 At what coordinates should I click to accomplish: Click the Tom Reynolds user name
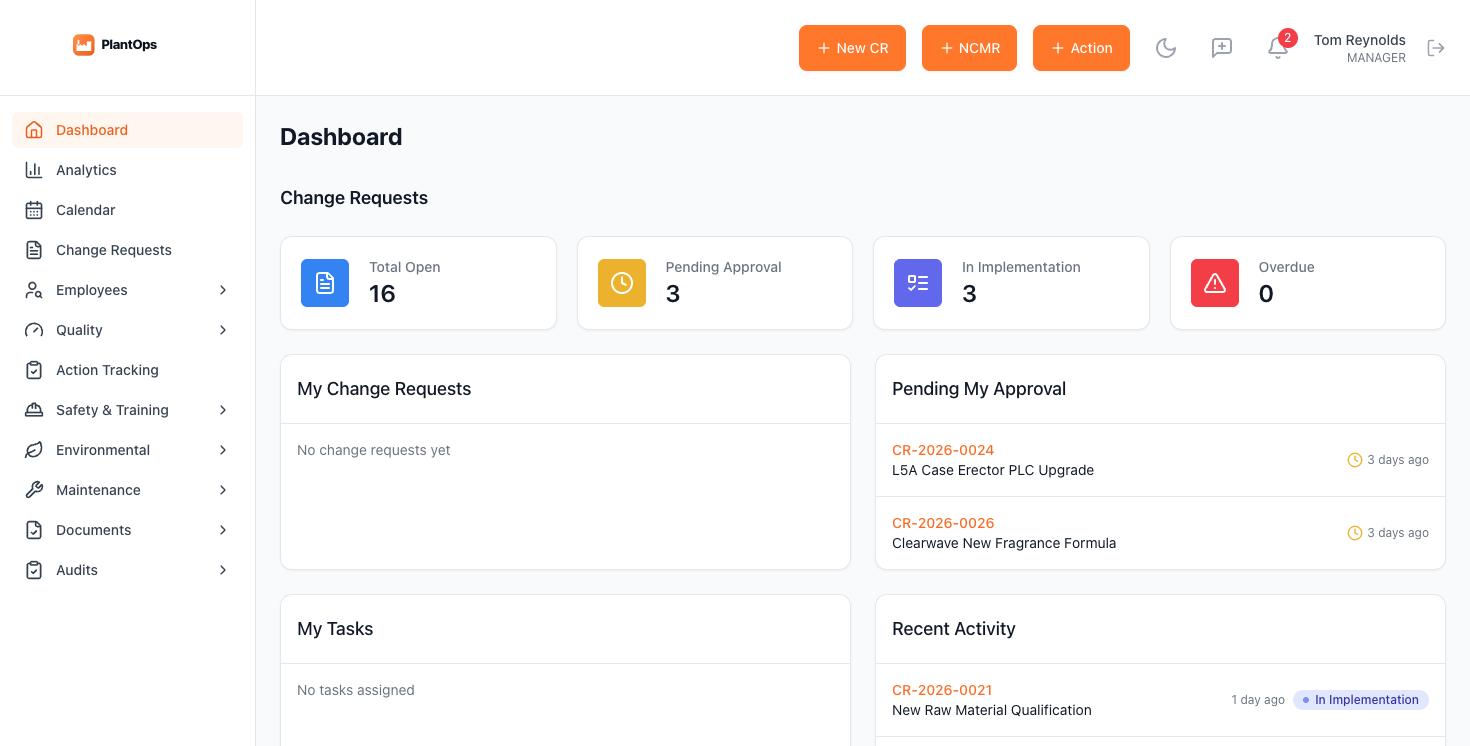[1359, 40]
